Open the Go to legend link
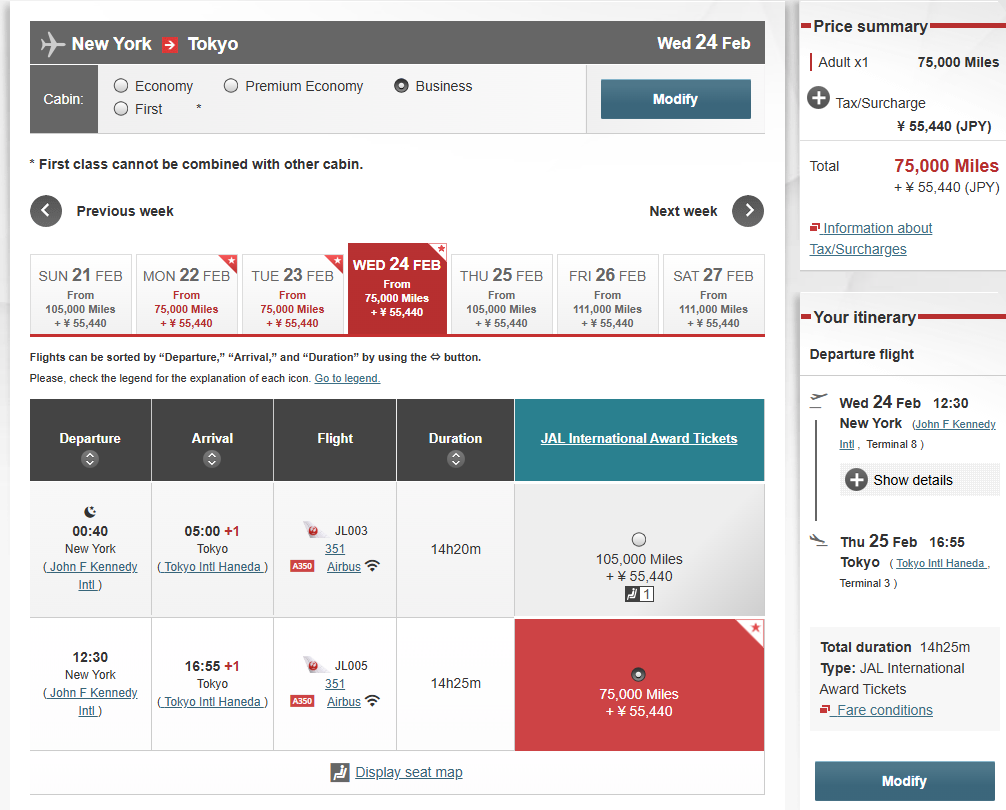This screenshot has height=810, width=1006. tap(347, 378)
